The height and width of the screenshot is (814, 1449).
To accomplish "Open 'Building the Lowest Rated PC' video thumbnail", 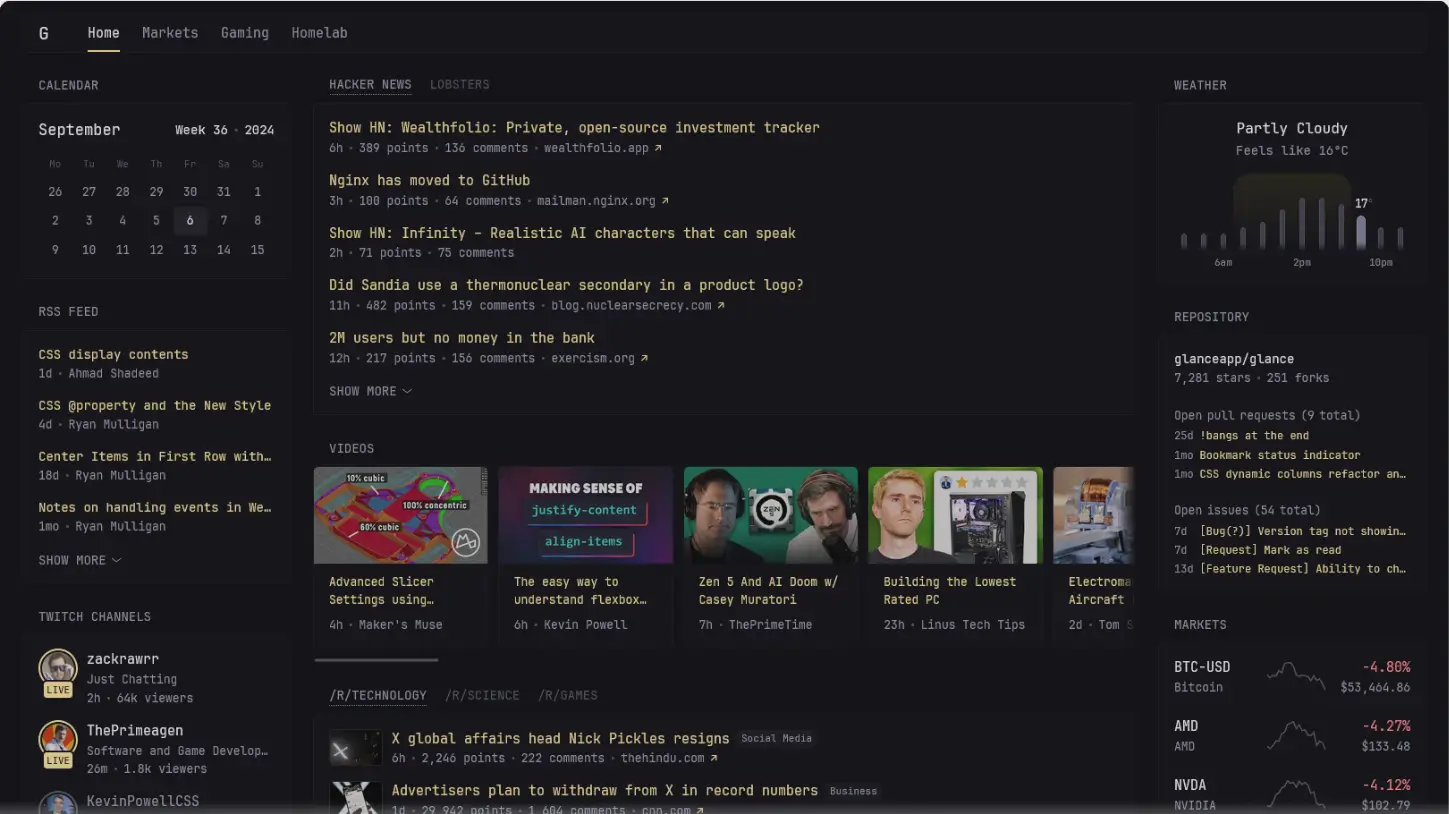I will click(955, 515).
